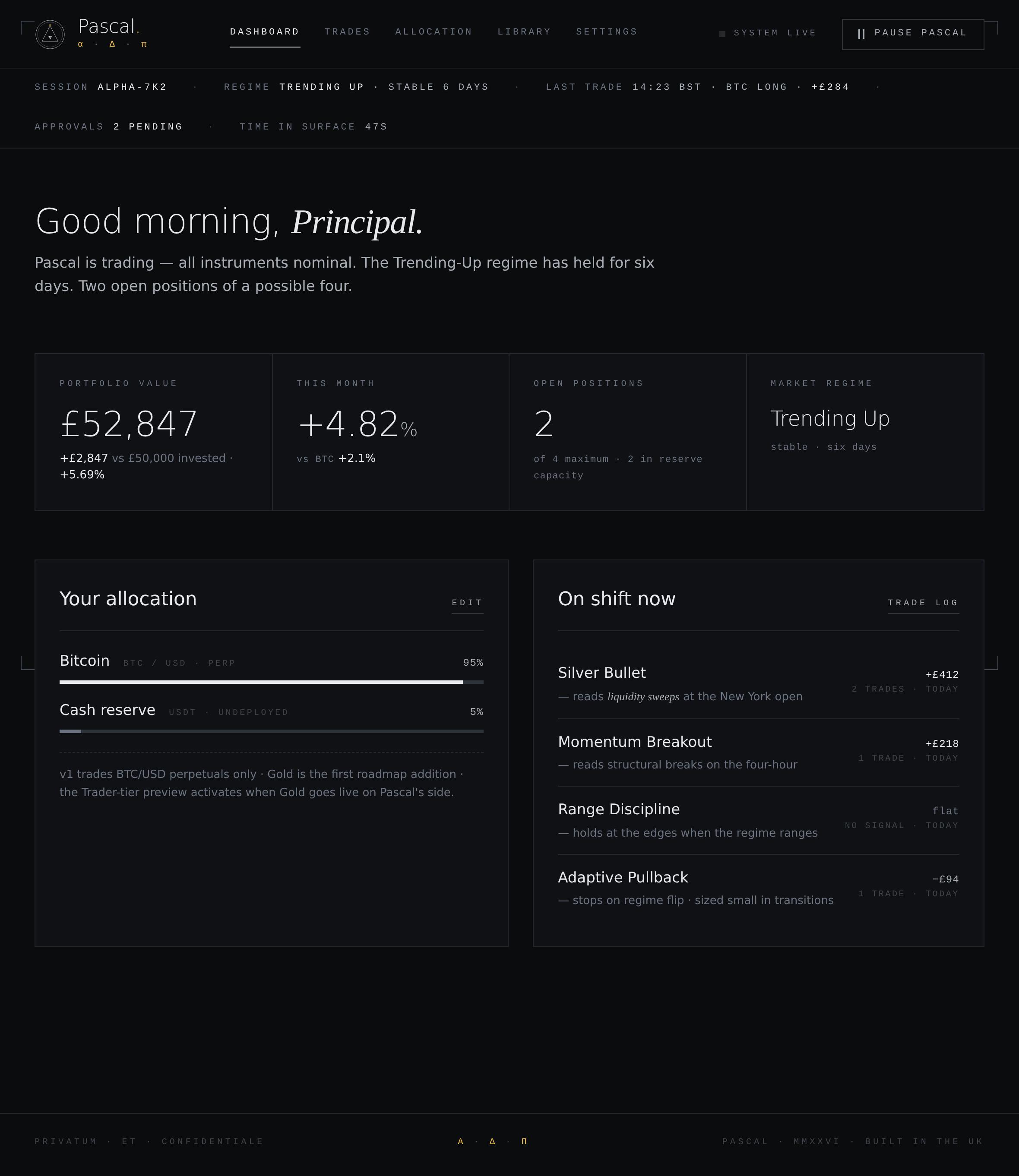Click the vs BTC +2.1% comparison
Viewport: 1019px width, 1176px height.
(336, 458)
